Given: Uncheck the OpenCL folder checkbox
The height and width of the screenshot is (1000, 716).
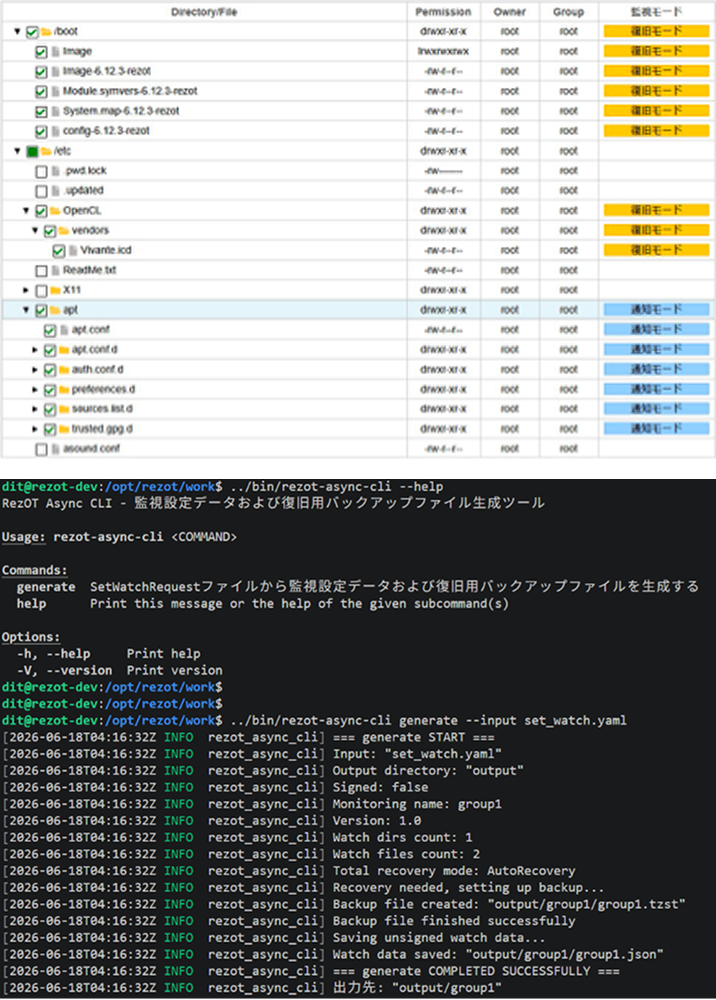Looking at the screenshot, I should tap(41, 210).
